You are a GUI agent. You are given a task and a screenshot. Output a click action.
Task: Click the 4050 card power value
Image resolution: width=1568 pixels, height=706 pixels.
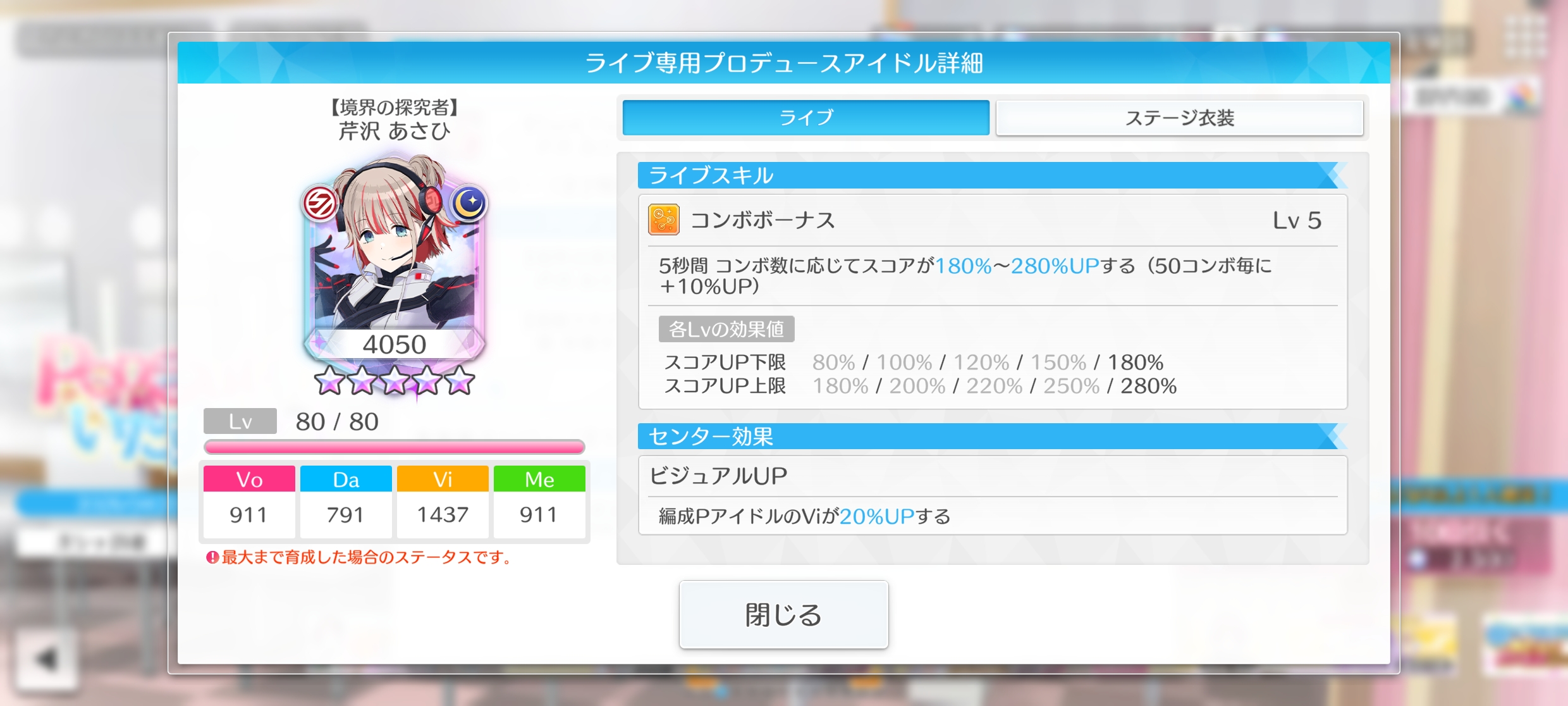coord(395,345)
